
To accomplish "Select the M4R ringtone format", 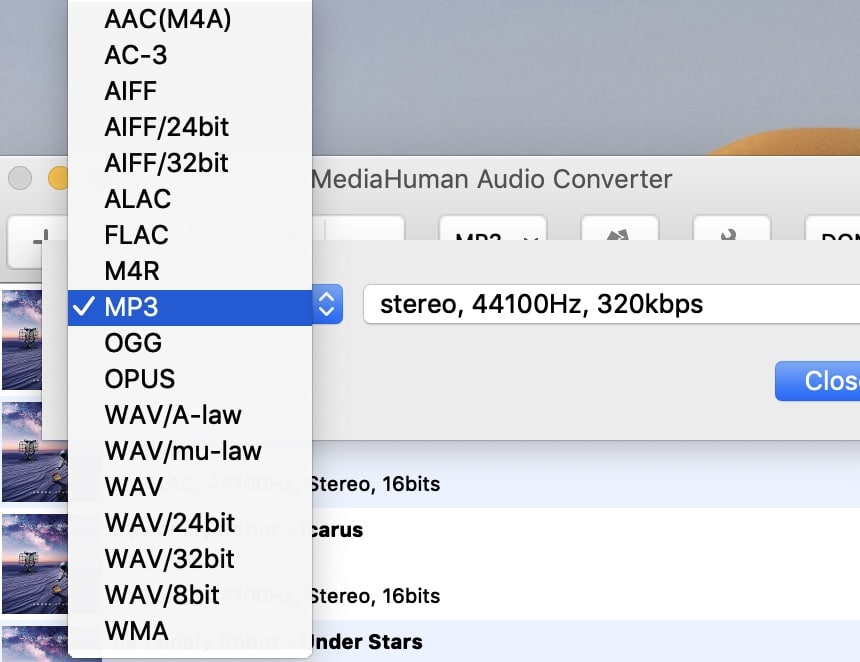I will tap(190, 271).
